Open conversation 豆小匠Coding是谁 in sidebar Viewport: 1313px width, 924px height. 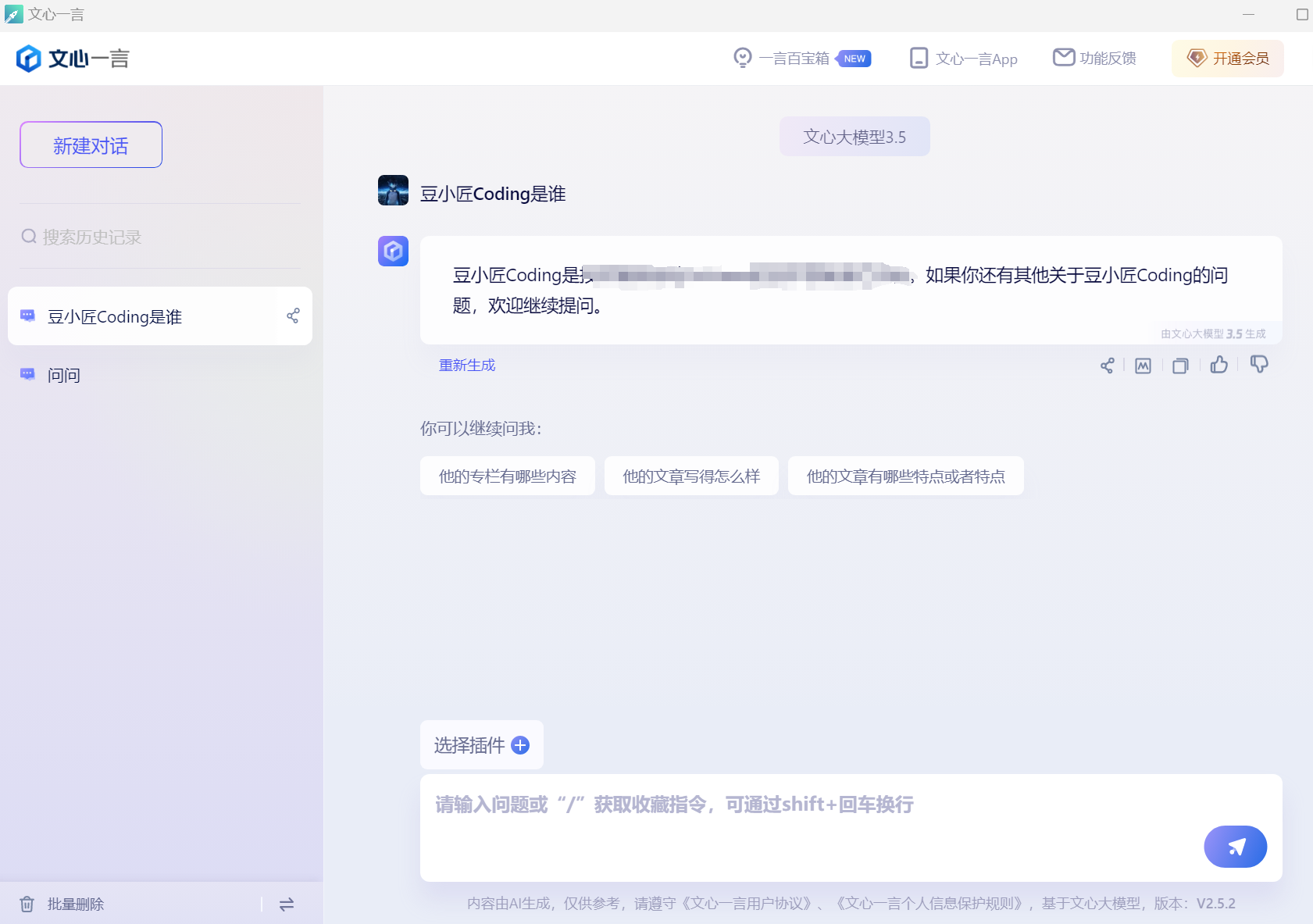click(160, 316)
